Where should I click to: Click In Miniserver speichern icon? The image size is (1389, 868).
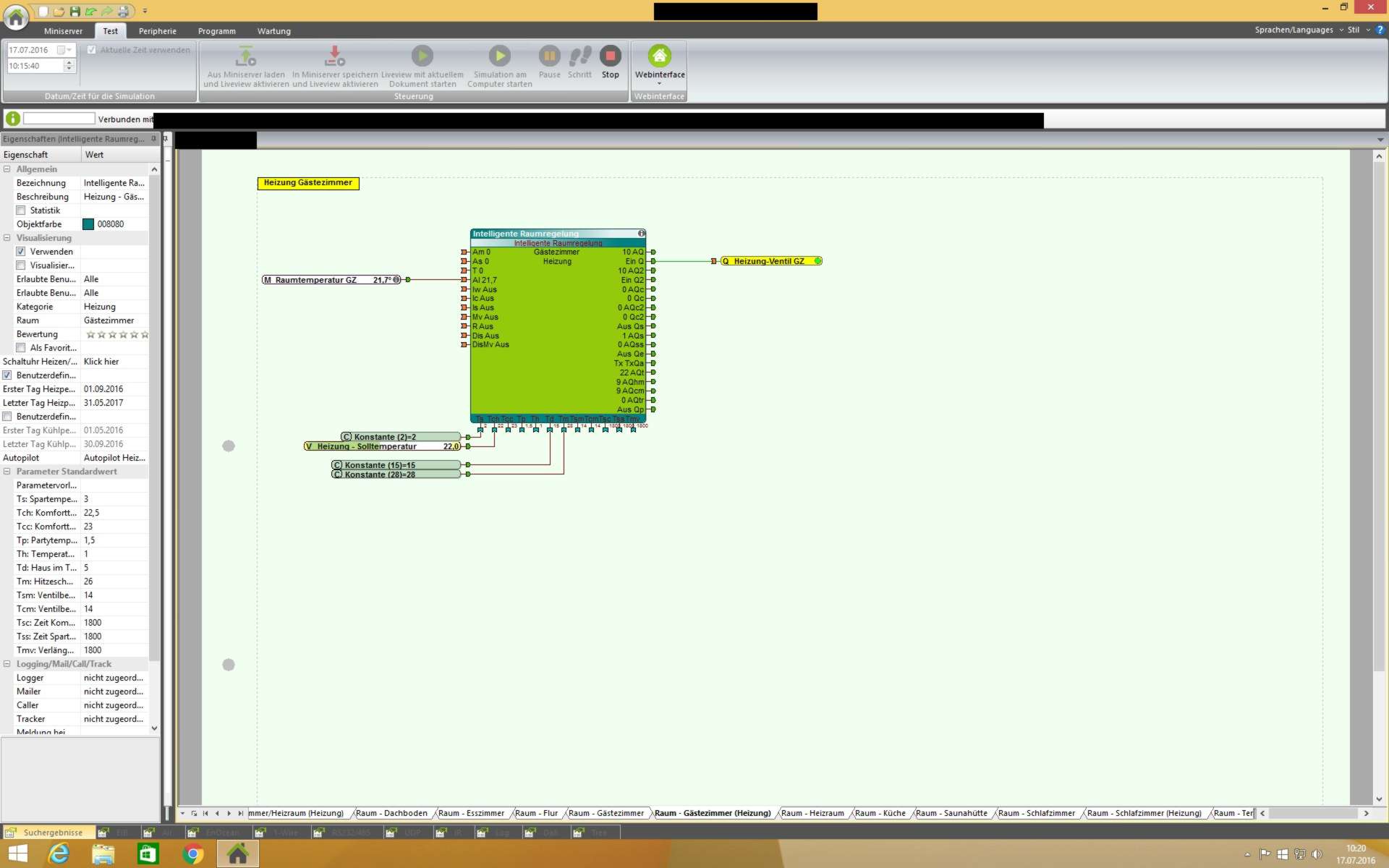[x=335, y=56]
